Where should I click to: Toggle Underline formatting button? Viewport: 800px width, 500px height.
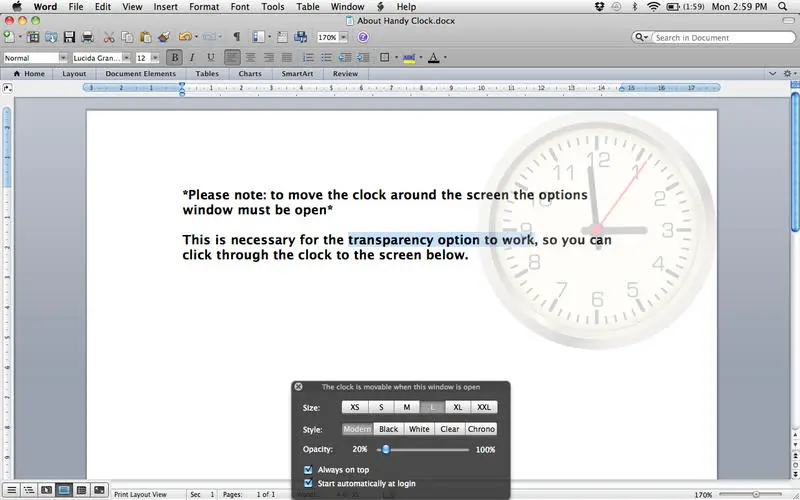coord(211,58)
